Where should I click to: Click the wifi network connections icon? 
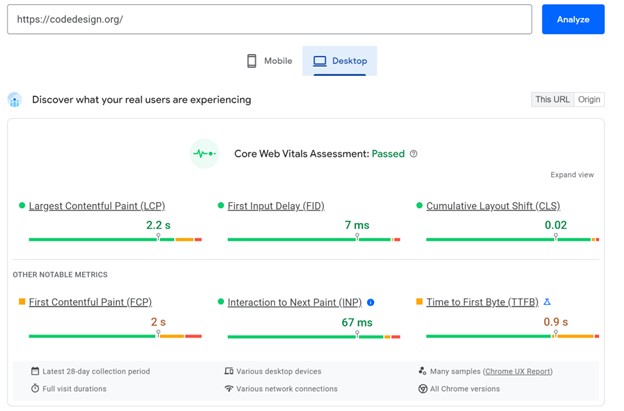click(x=229, y=389)
